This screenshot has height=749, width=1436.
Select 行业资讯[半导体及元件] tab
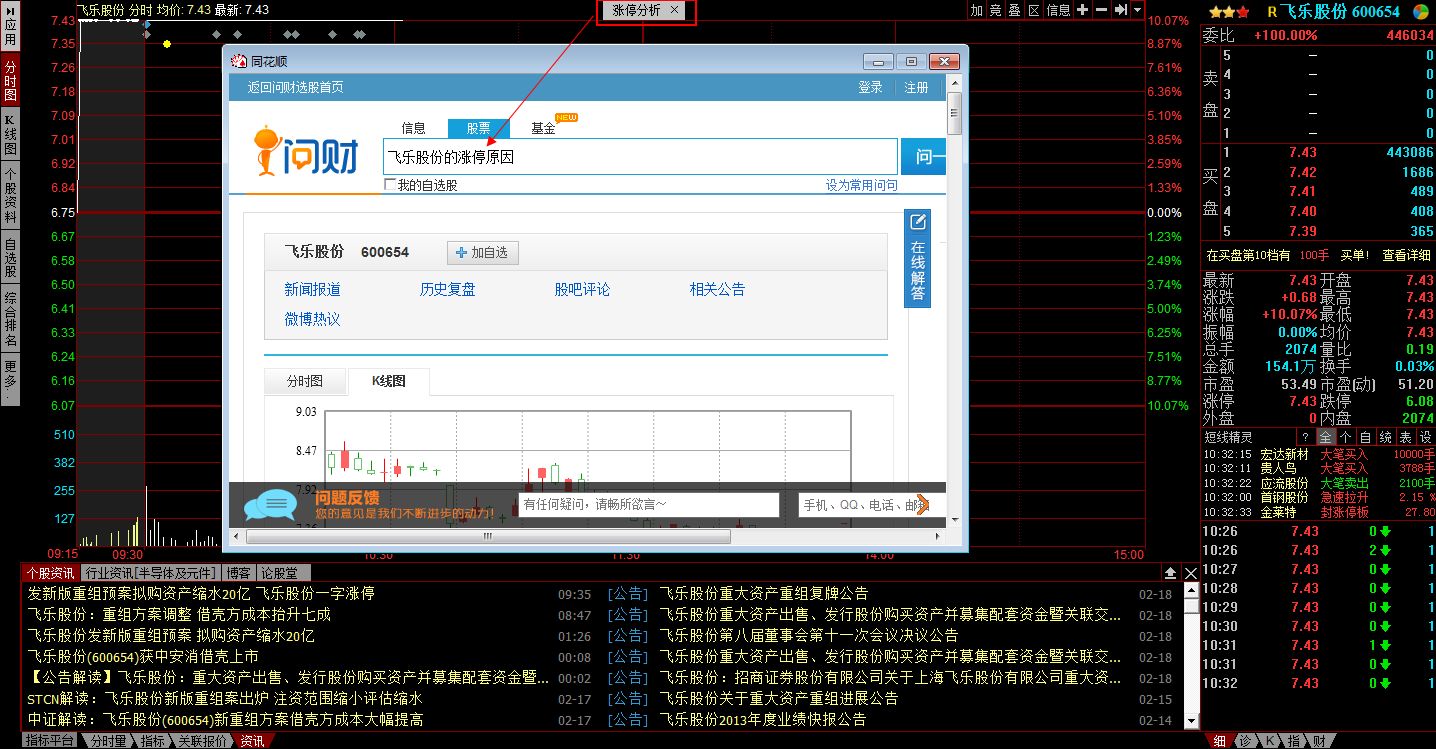tap(149, 573)
